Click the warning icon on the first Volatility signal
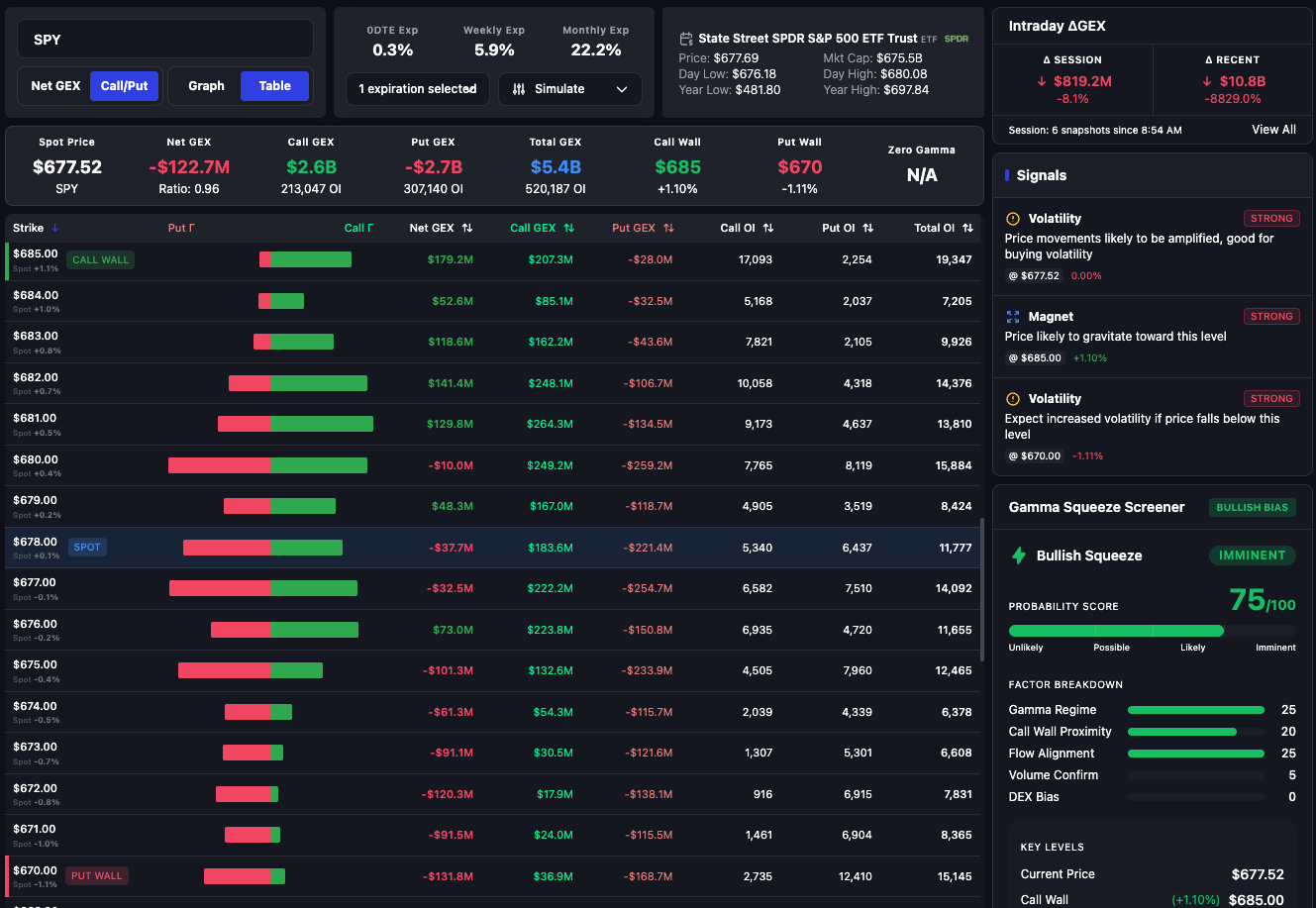1316x908 pixels. click(1012, 219)
